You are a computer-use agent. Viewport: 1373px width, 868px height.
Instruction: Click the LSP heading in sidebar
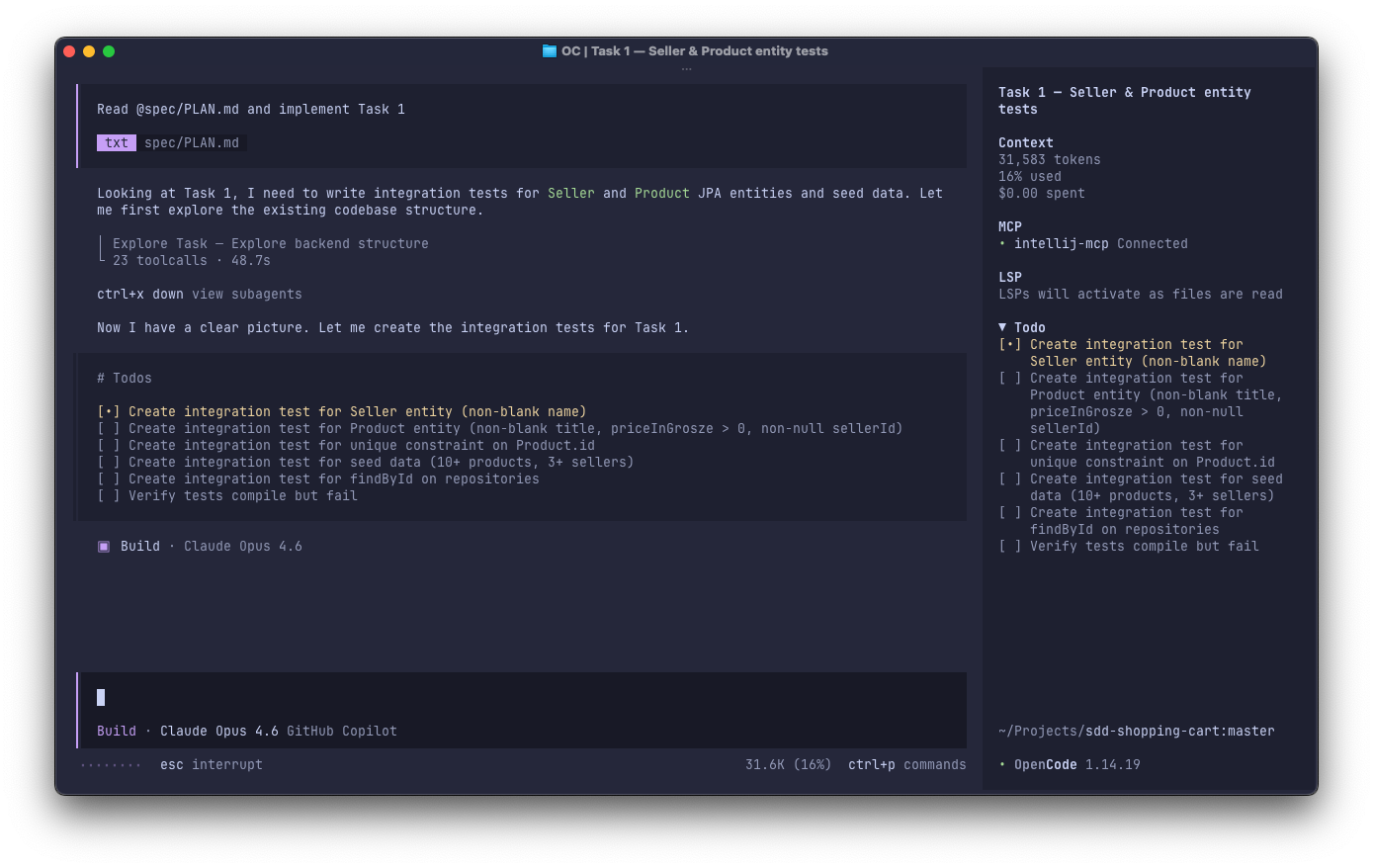[x=1010, y=277]
